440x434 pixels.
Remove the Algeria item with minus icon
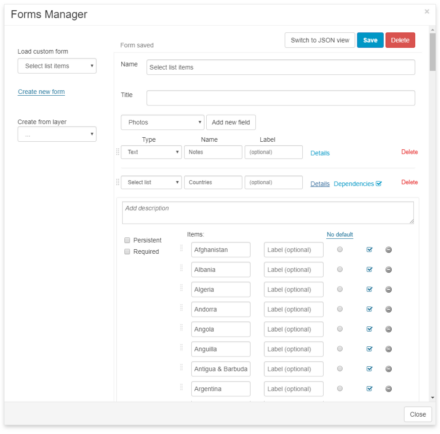388,289
